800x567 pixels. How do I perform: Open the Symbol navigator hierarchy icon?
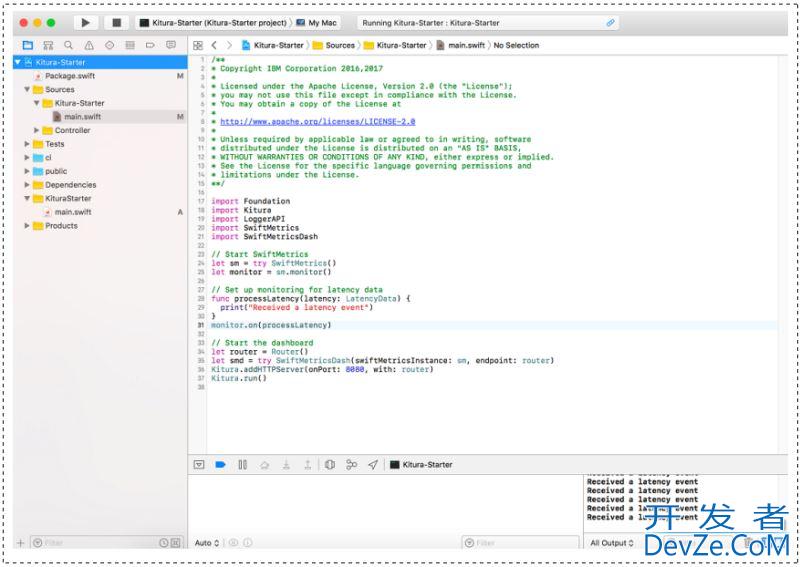pyautogui.click(x=48, y=45)
